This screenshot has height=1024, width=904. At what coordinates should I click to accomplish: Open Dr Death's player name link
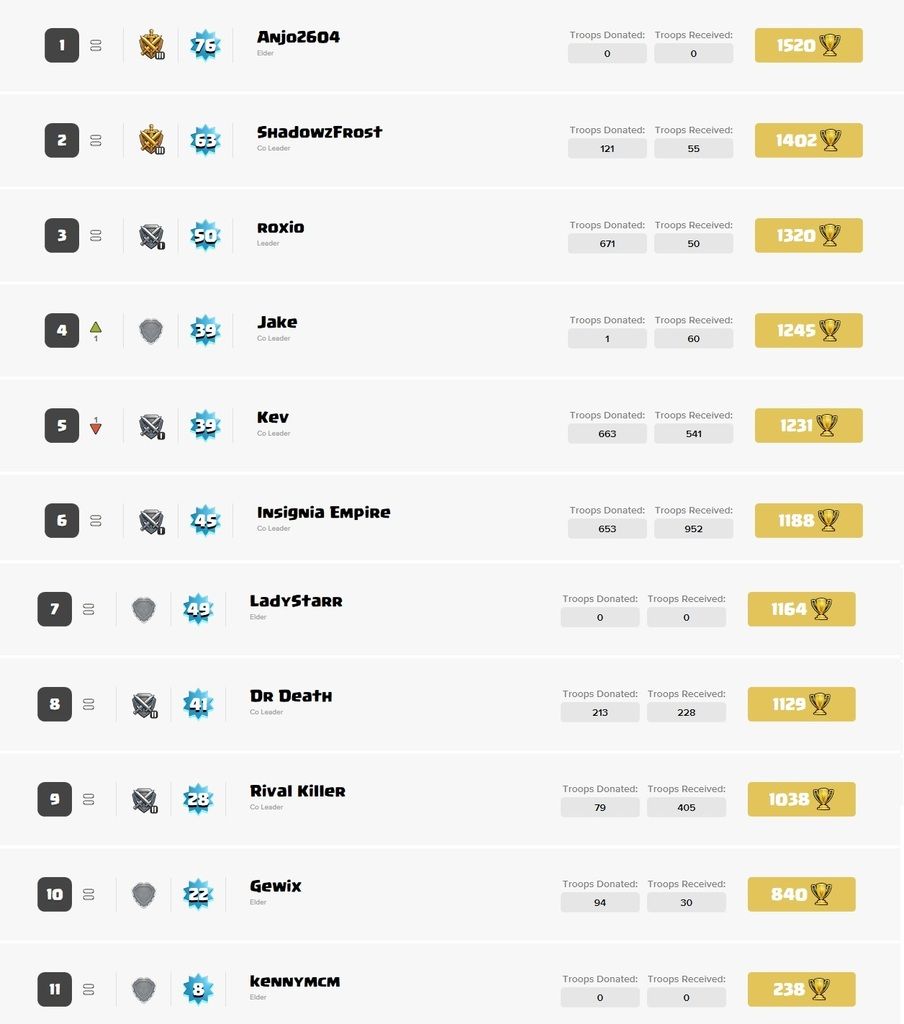coord(291,696)
